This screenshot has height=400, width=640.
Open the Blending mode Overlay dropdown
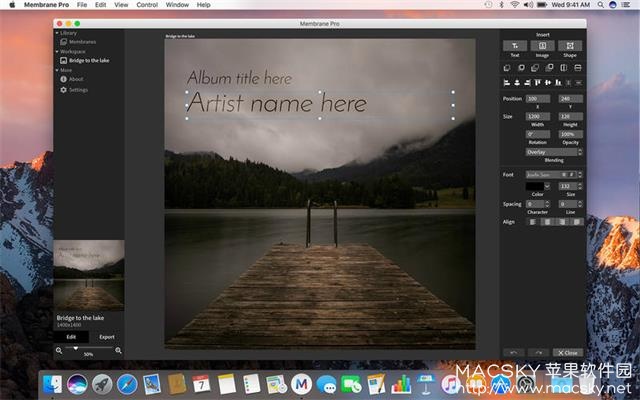(554, 152)
